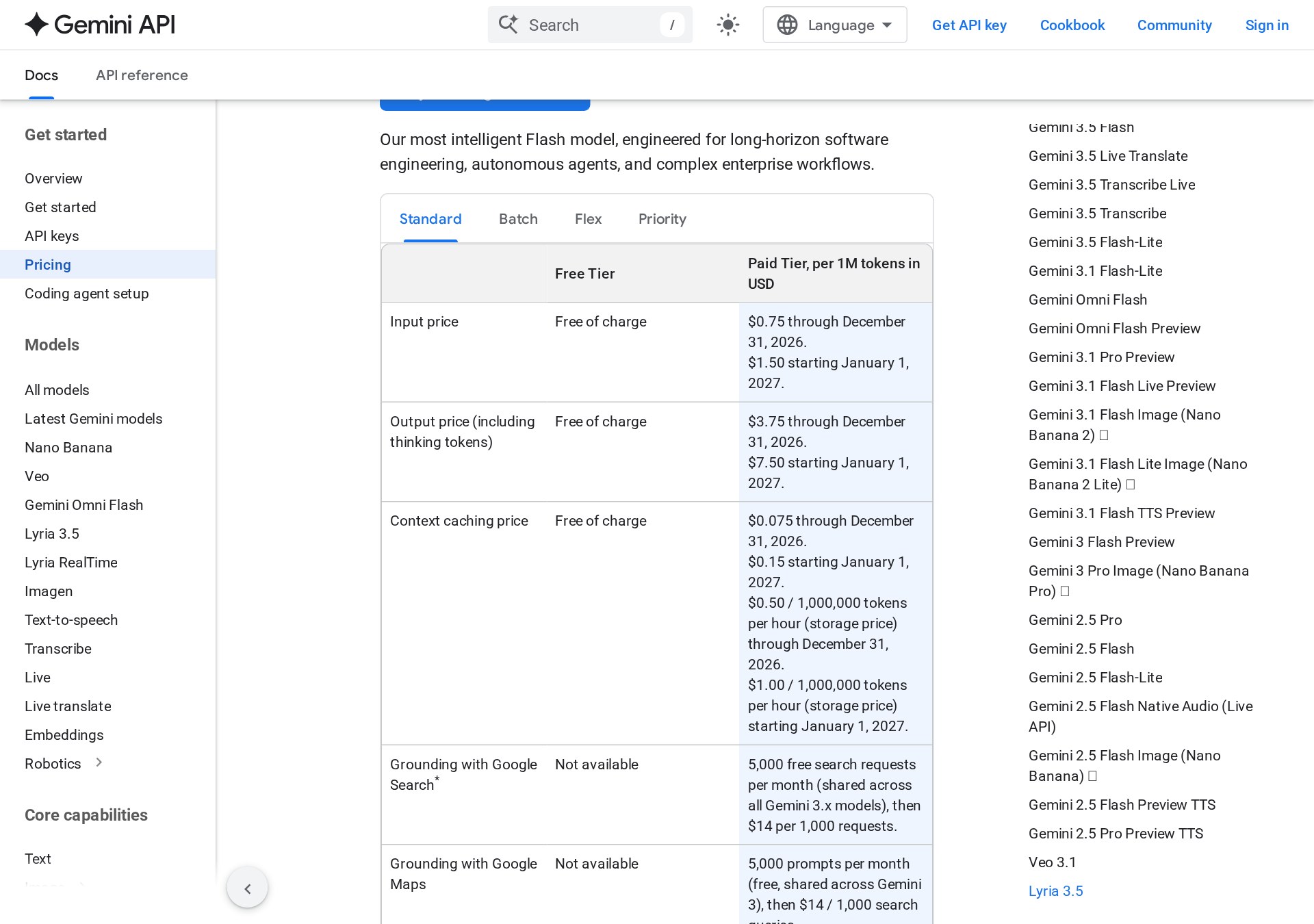Jump to Gemini Omni Flash Preview section
Screen dimensions: 1314x924
pos(1114,329)
